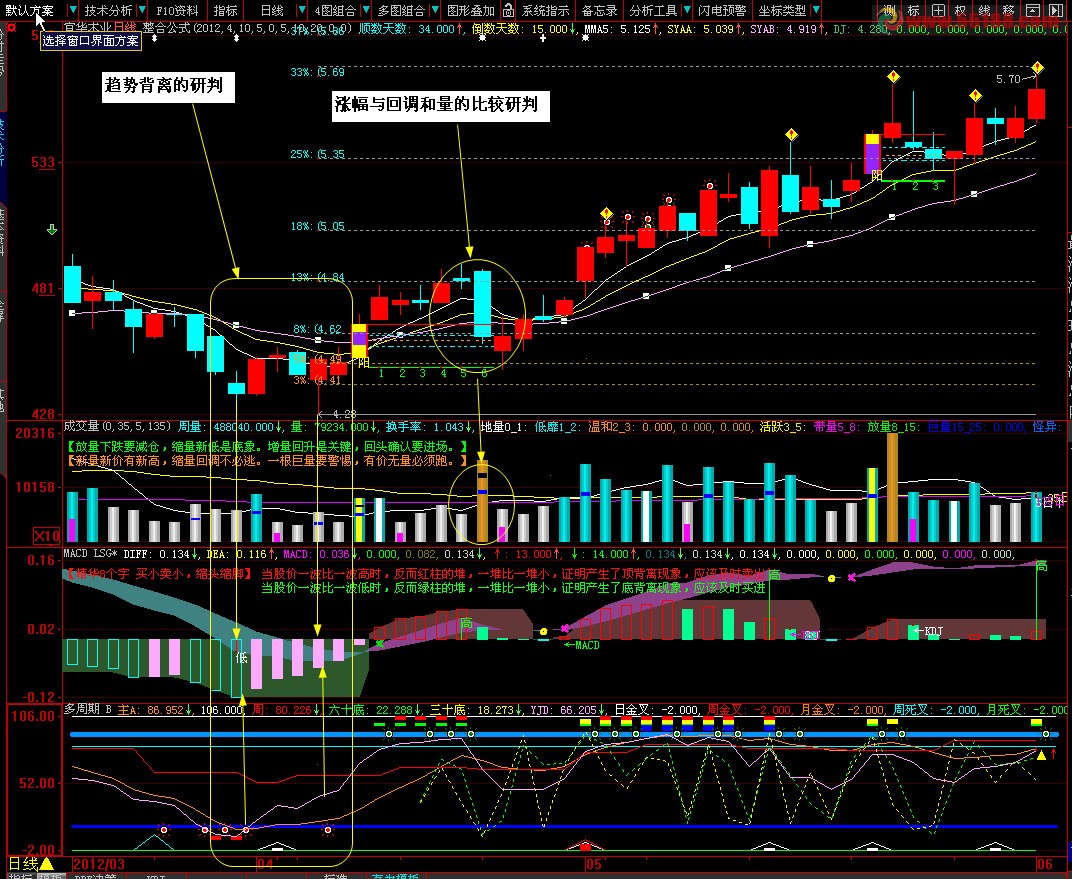This screenshot has height=879, width=1072.
Task: Toggle the 移 button in the top-right toolbar
Action: coord(1008,10)
